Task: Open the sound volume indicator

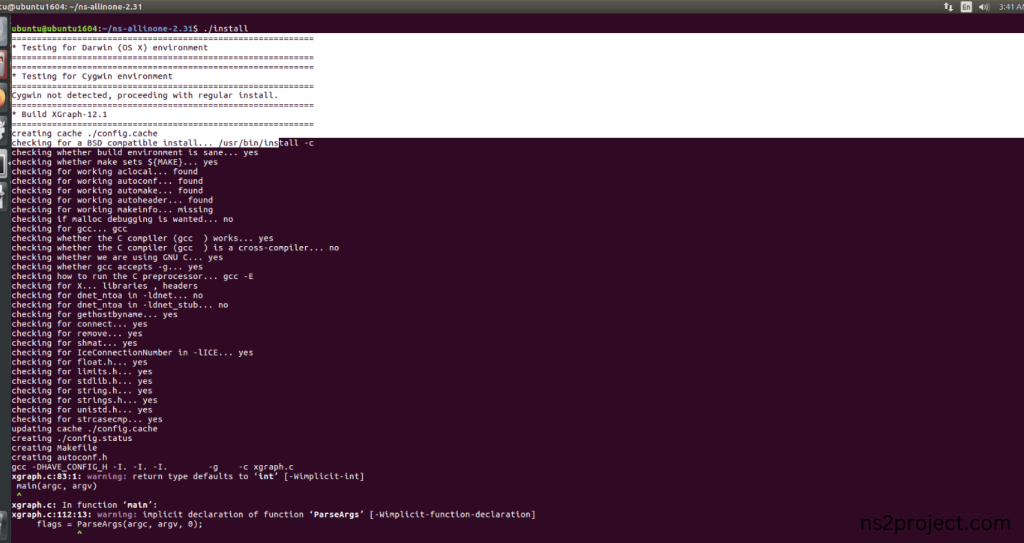Action: click(984, 7)
